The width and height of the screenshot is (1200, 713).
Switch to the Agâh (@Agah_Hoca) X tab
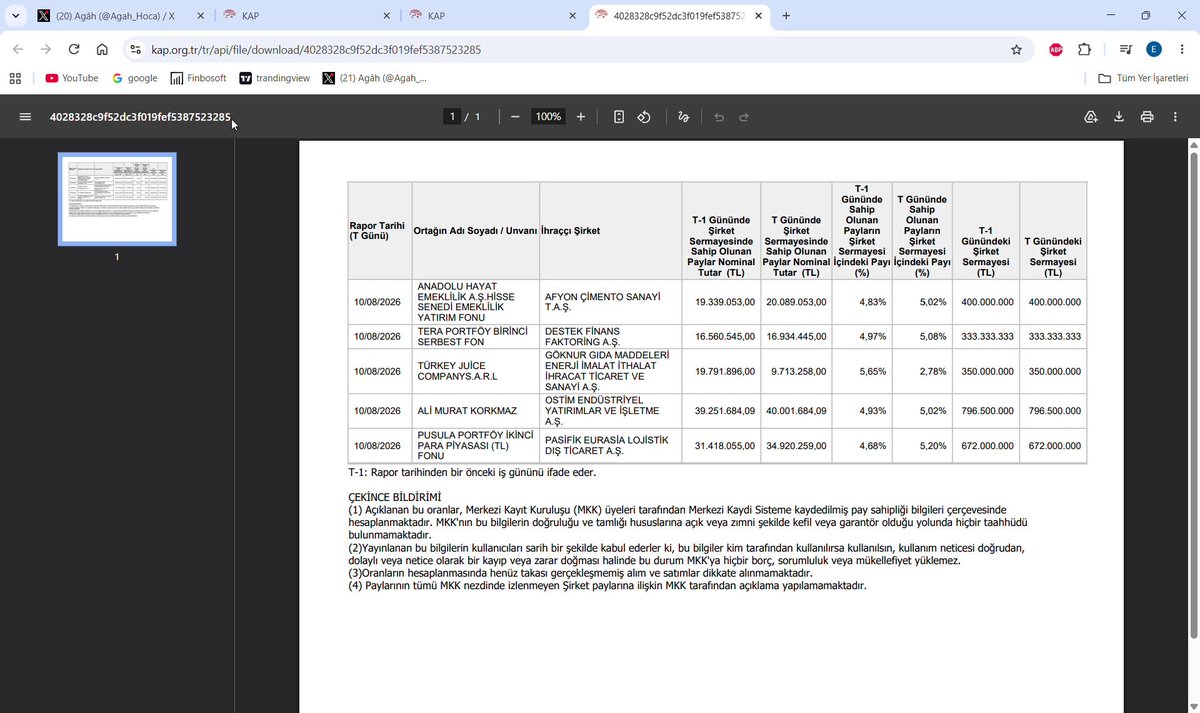point(118,16)
